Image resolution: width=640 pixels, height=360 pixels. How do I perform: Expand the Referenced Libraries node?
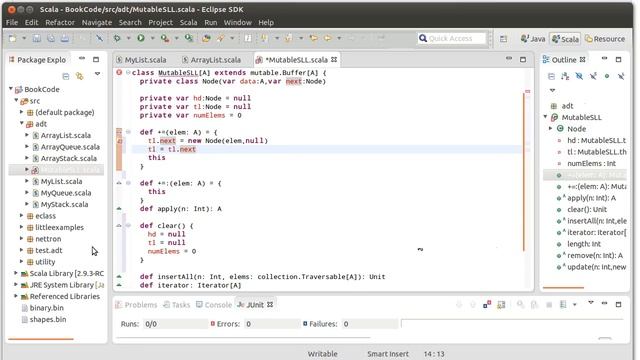coord(16,296)
